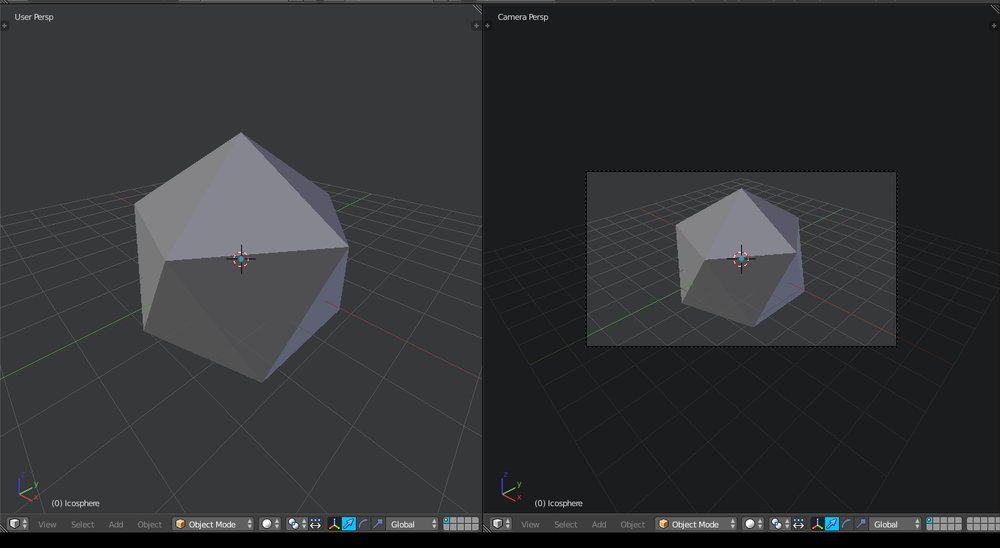Expand tool shelf plus icon in Camera Persp viewport
1000x548 pixels.
(487, 26)
